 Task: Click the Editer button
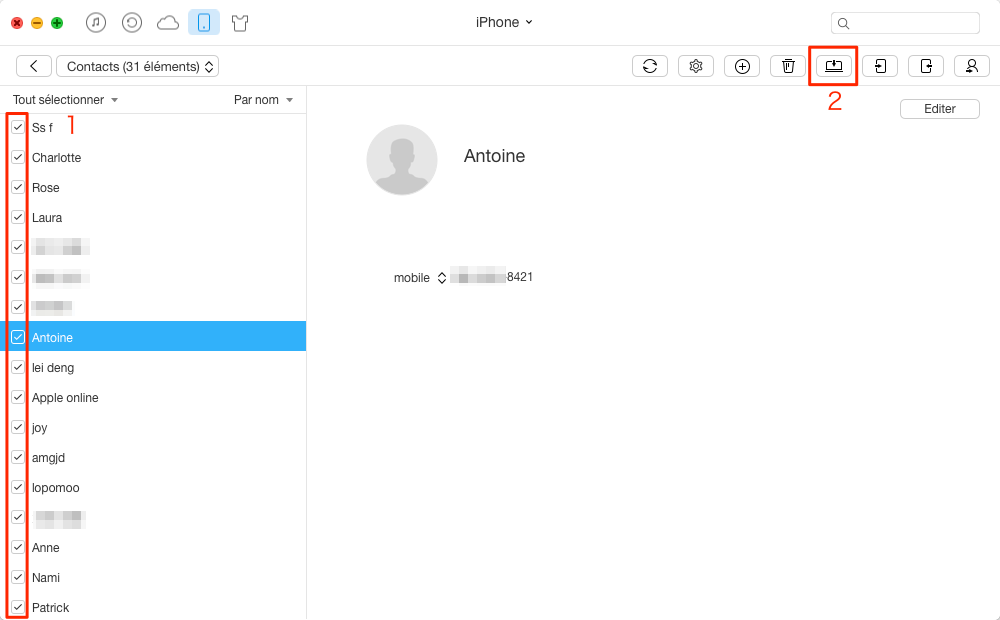pyautogui.click(x=939, y=109)
